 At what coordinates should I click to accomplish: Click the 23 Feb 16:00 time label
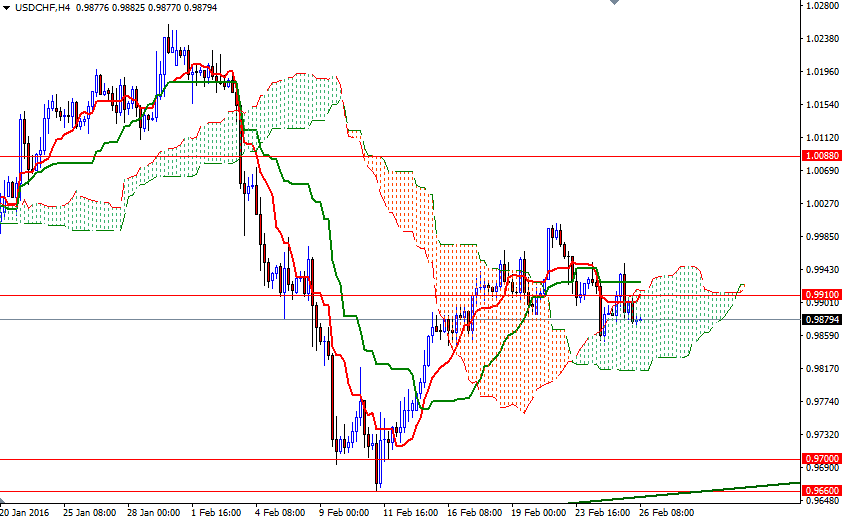click(x=602, y=512)
